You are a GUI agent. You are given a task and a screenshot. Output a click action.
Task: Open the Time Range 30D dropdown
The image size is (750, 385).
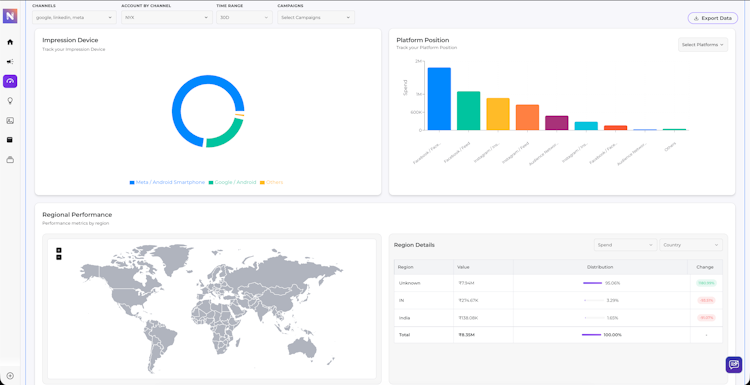(244, 17)
